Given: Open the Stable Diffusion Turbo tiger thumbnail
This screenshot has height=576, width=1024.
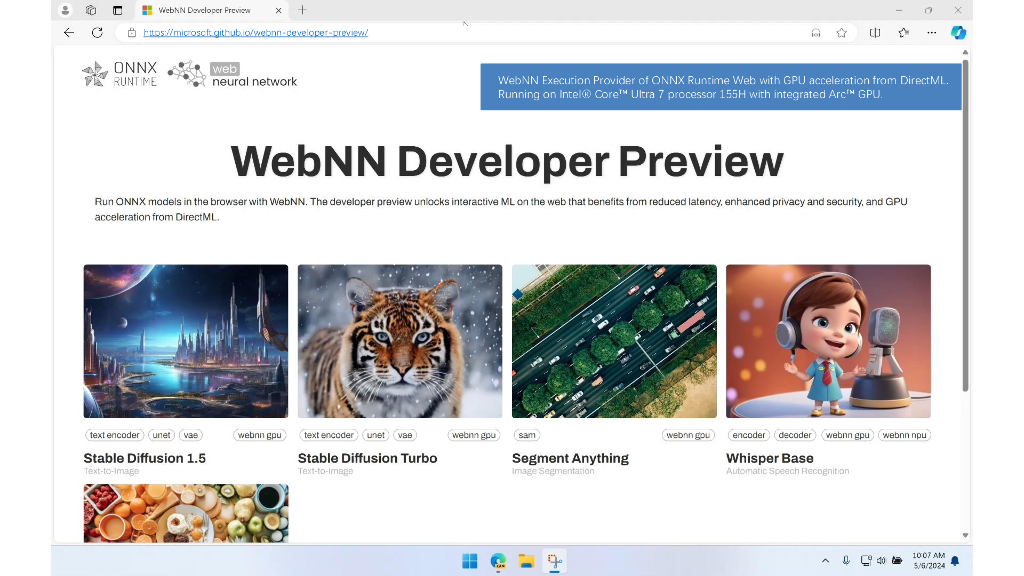Looking at the screenshot, I should (x=400, y=341).
